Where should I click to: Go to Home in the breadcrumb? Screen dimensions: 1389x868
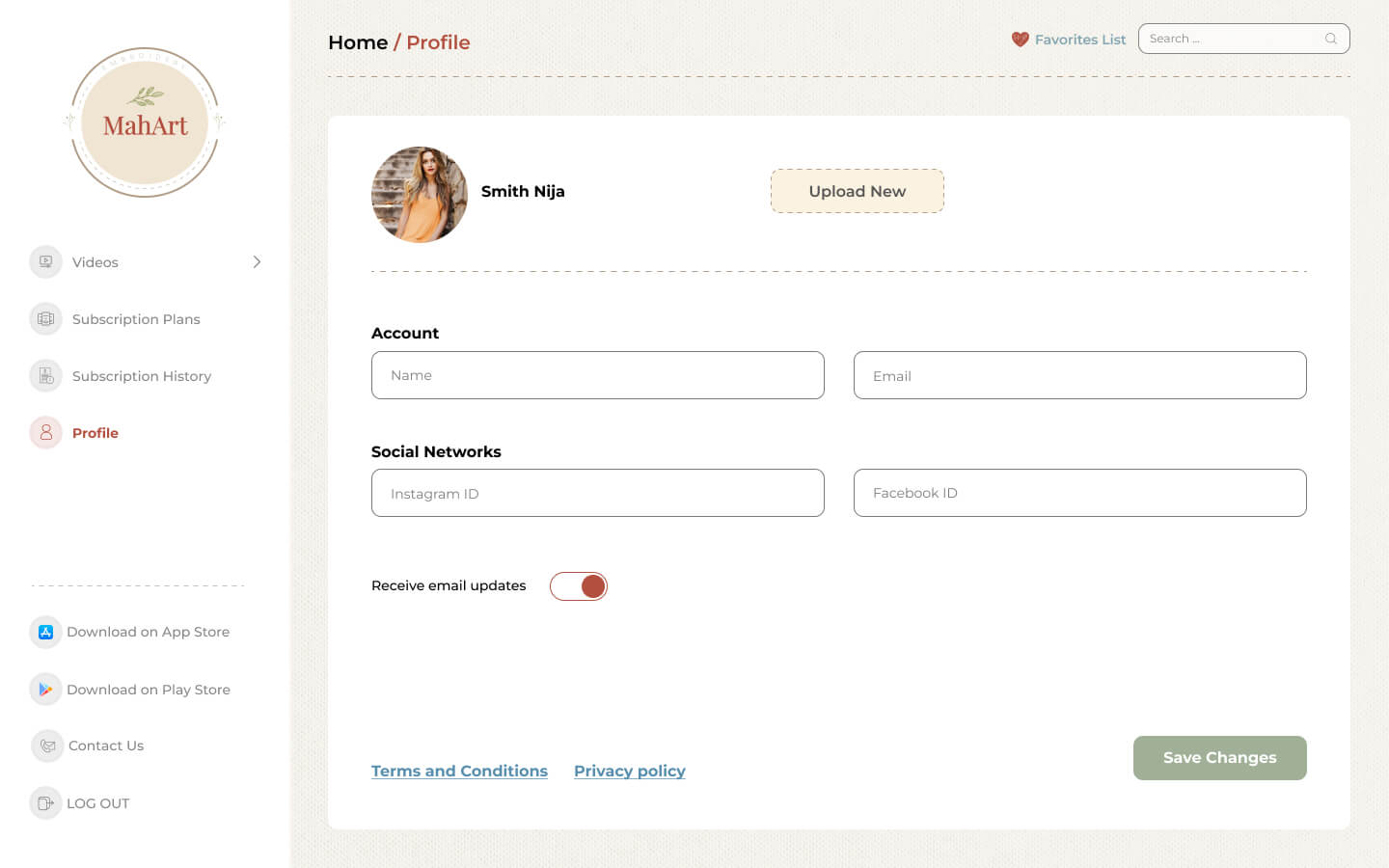tap(358, 42)
